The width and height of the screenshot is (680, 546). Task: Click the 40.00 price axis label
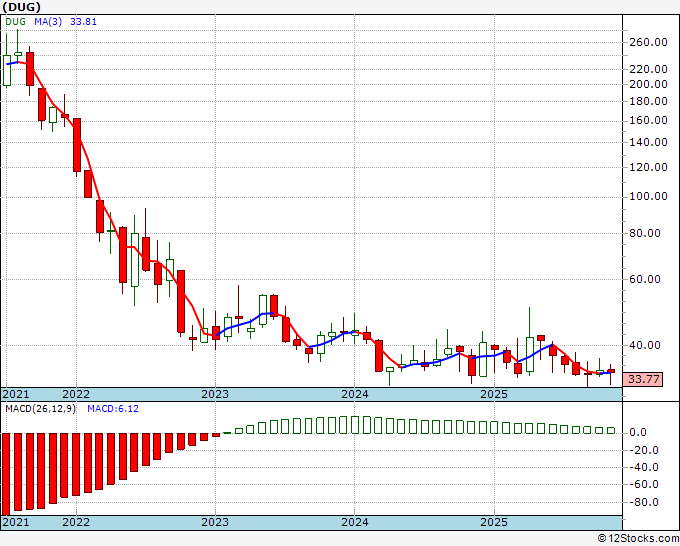coord(645,345)
